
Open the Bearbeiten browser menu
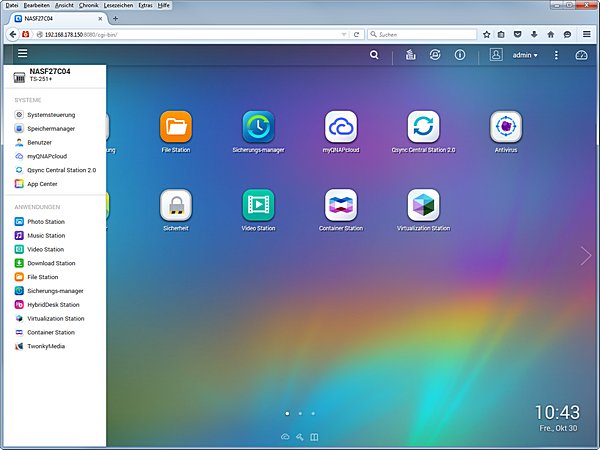[x=36, y=5]
